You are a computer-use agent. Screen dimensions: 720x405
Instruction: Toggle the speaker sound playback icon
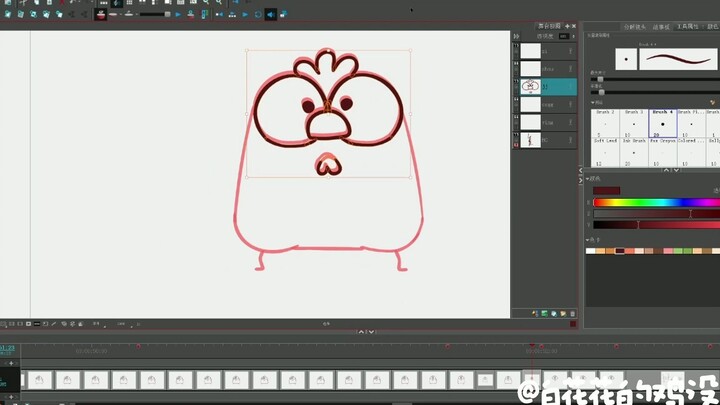point(271,15)
